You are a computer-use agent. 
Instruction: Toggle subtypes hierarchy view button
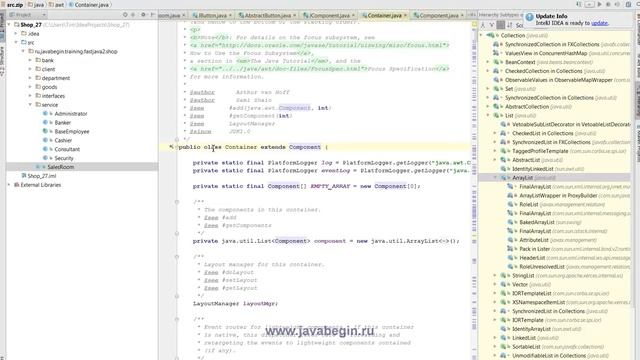tap(501, 25)
